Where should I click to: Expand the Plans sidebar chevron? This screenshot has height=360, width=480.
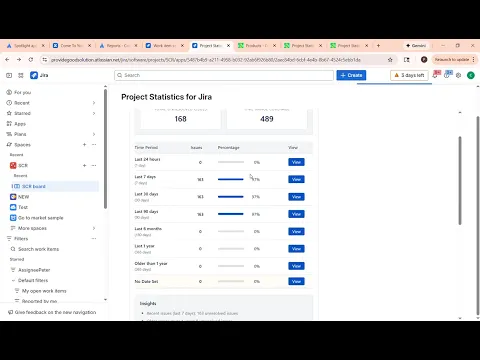pyautogui.click(x=94, y=134)
